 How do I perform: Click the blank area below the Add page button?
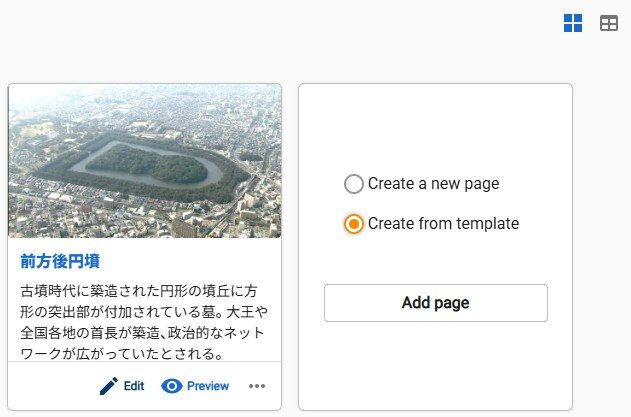tap(435, 365)
